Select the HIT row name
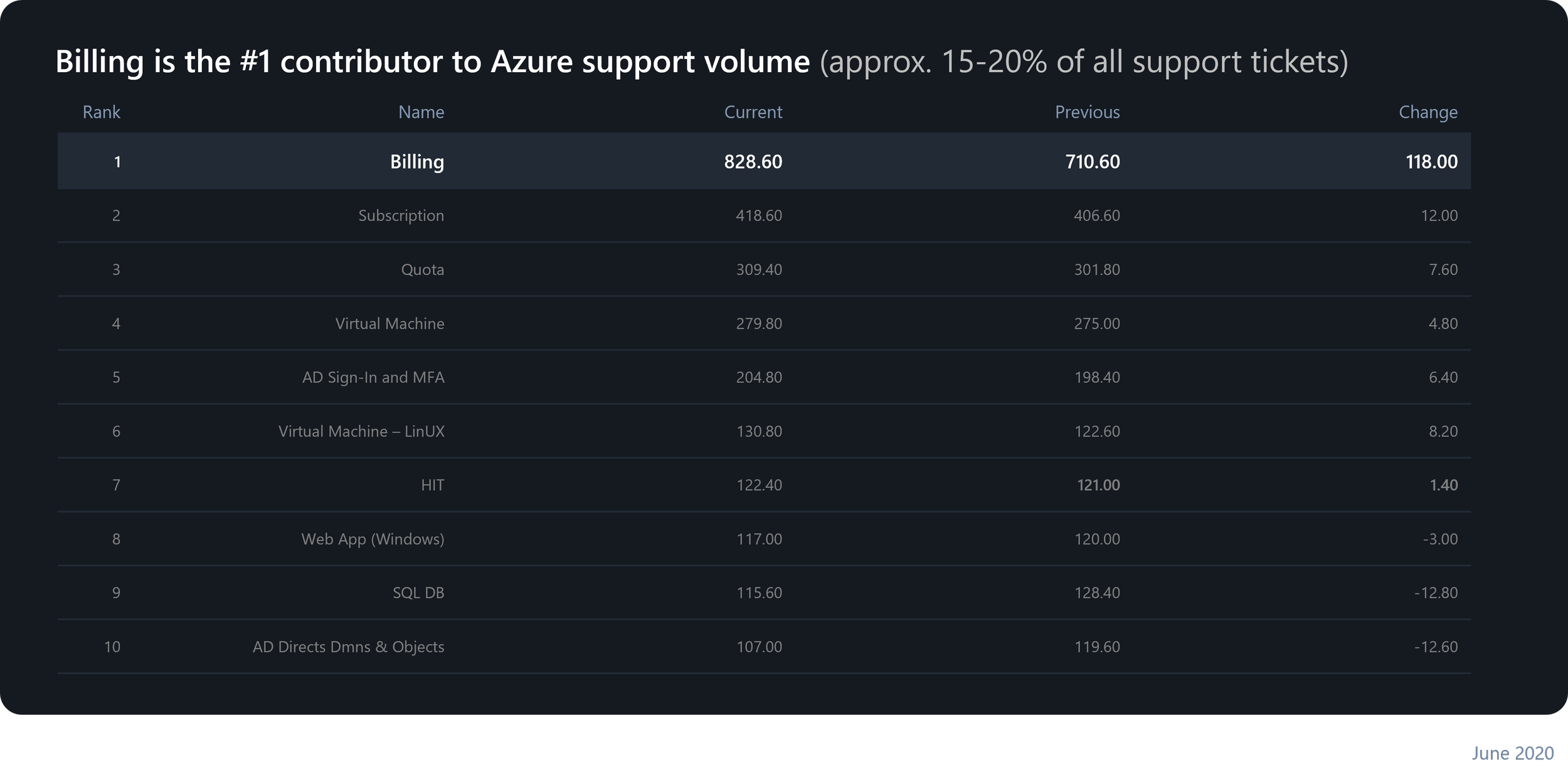The image size is (1568, 775). coord(432,485)
